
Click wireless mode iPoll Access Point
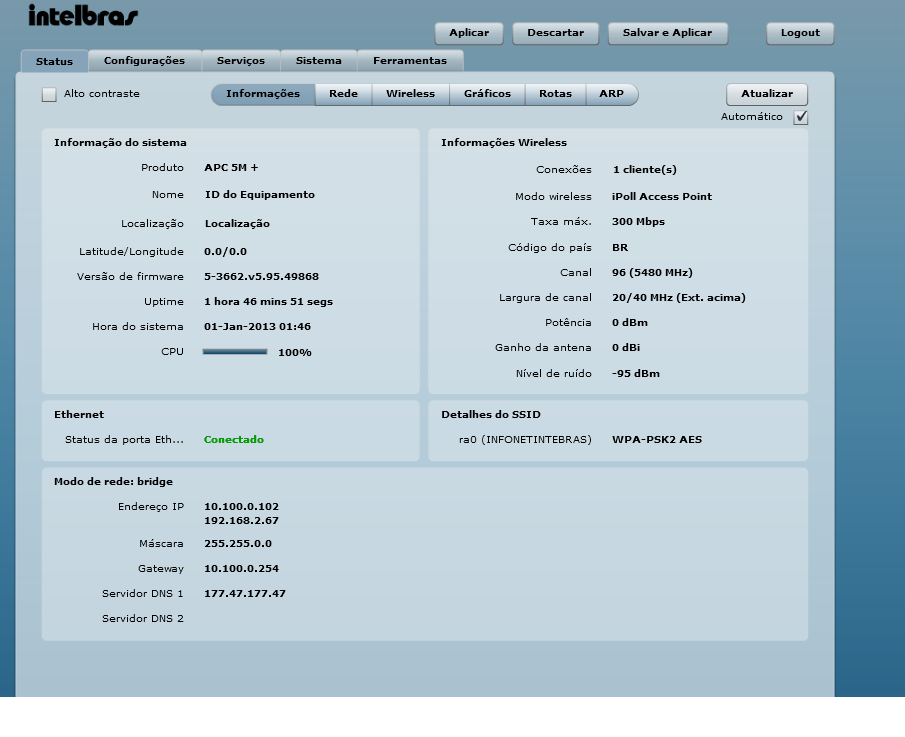point(662,197)
